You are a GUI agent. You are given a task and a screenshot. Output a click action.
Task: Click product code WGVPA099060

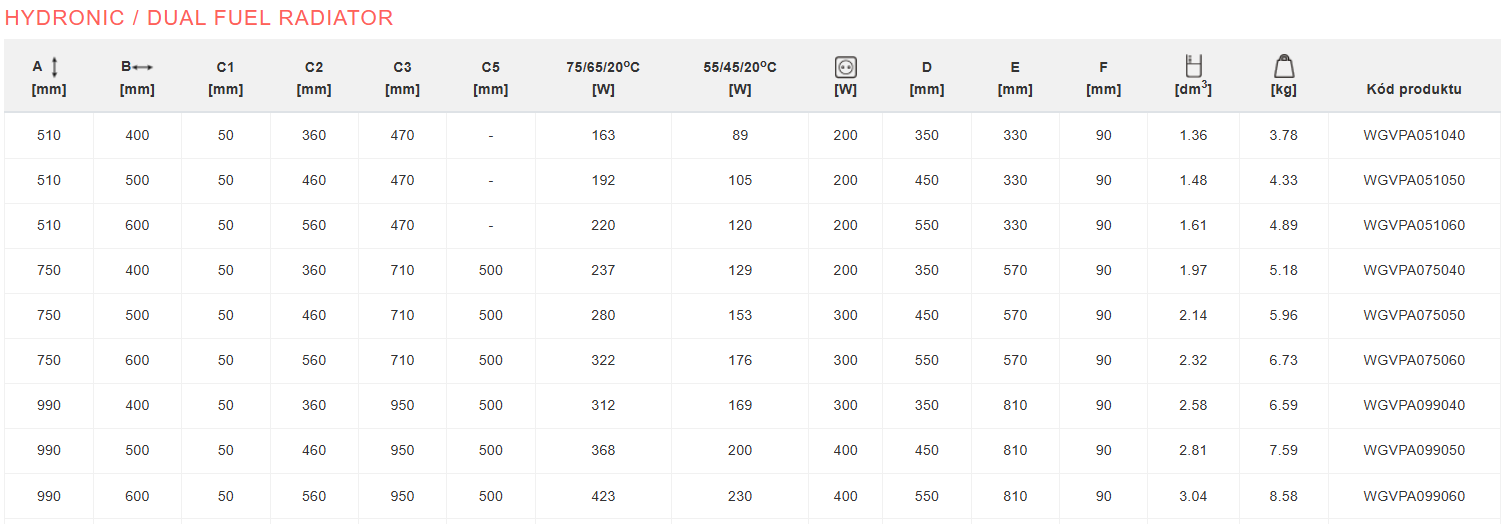(x=1414, y=496)
